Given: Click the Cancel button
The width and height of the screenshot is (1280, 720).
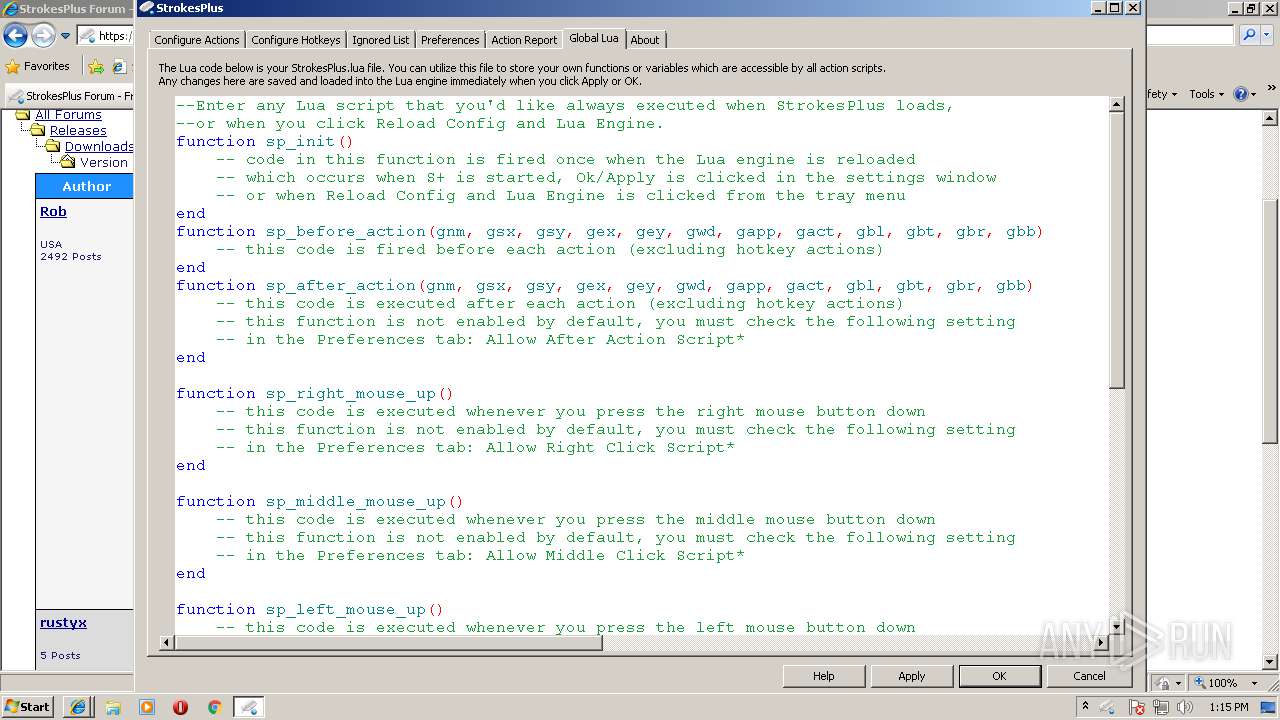Looking at the screenshot, I should click(1089, 676).
